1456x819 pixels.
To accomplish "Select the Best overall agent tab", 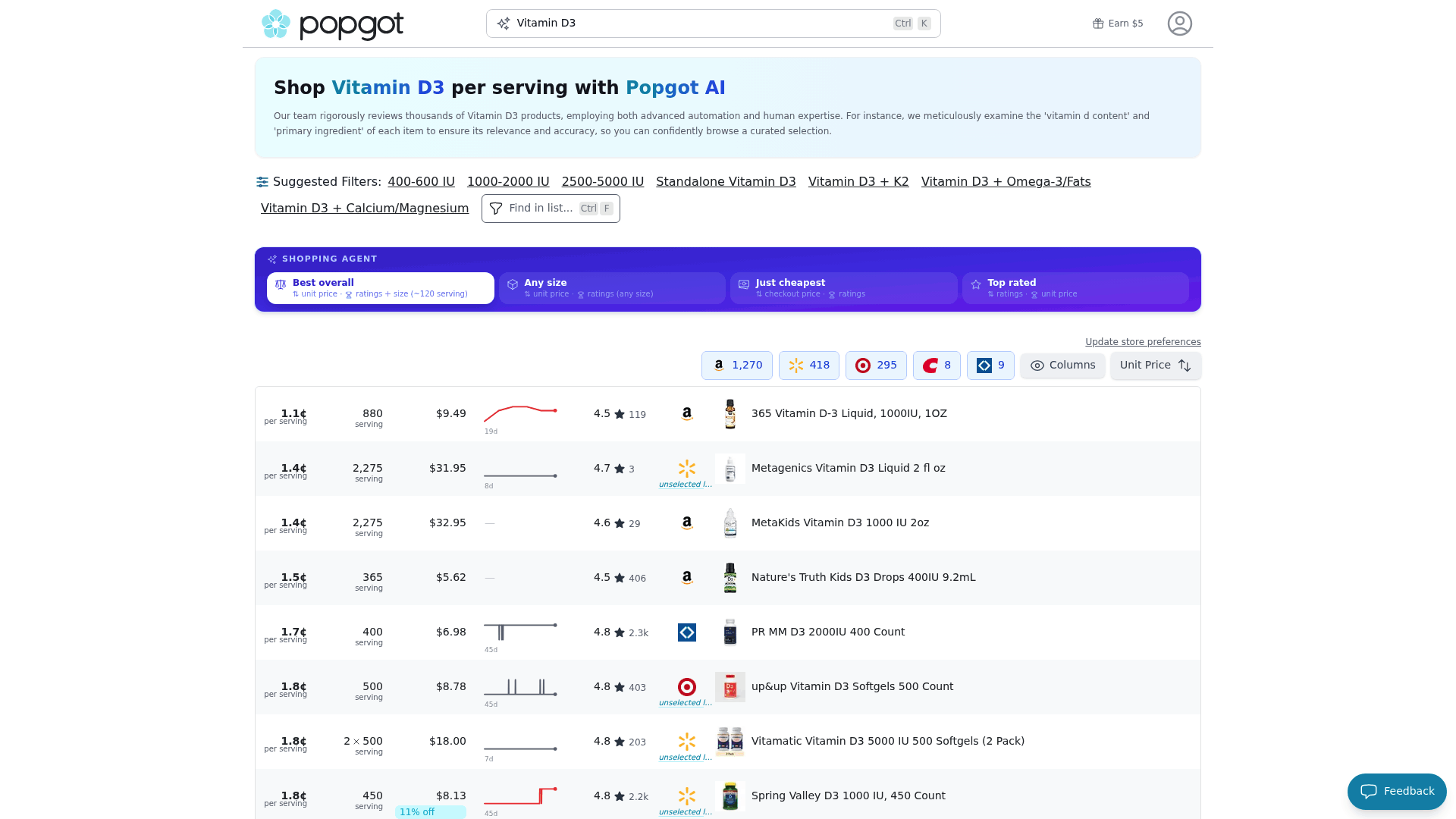I will click(380, 288).
